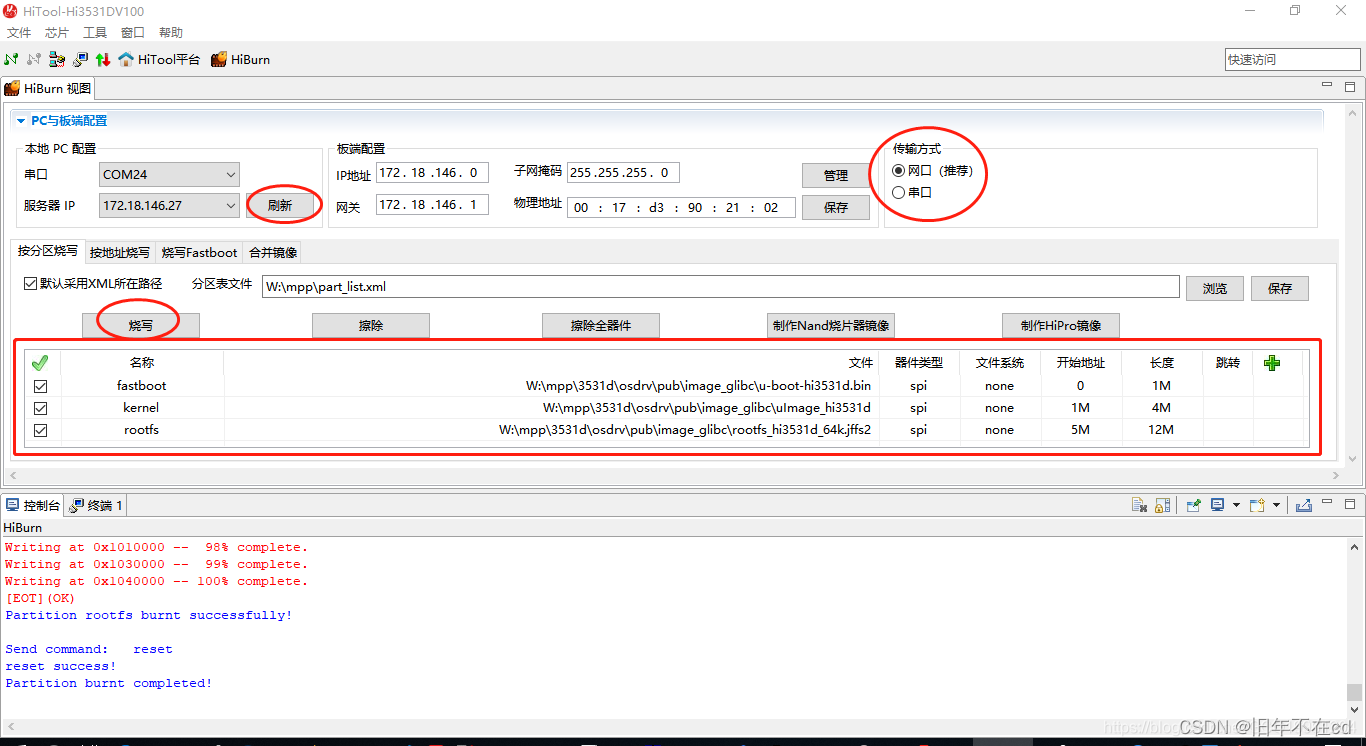Toggle the console scroll lock icon

(1162, 505)
